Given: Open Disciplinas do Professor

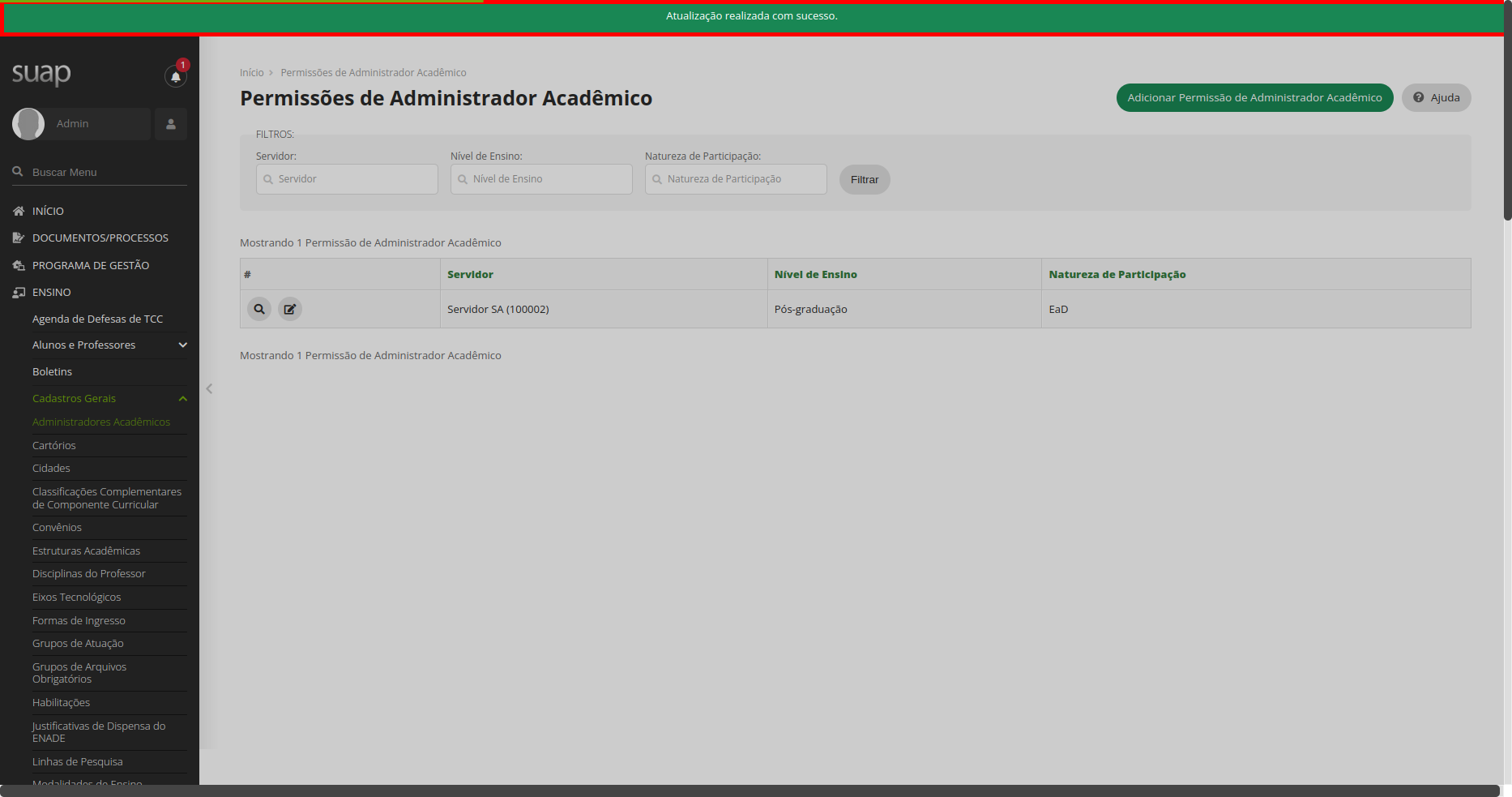Looking at the screenshot, I should (x=89, y=573).
